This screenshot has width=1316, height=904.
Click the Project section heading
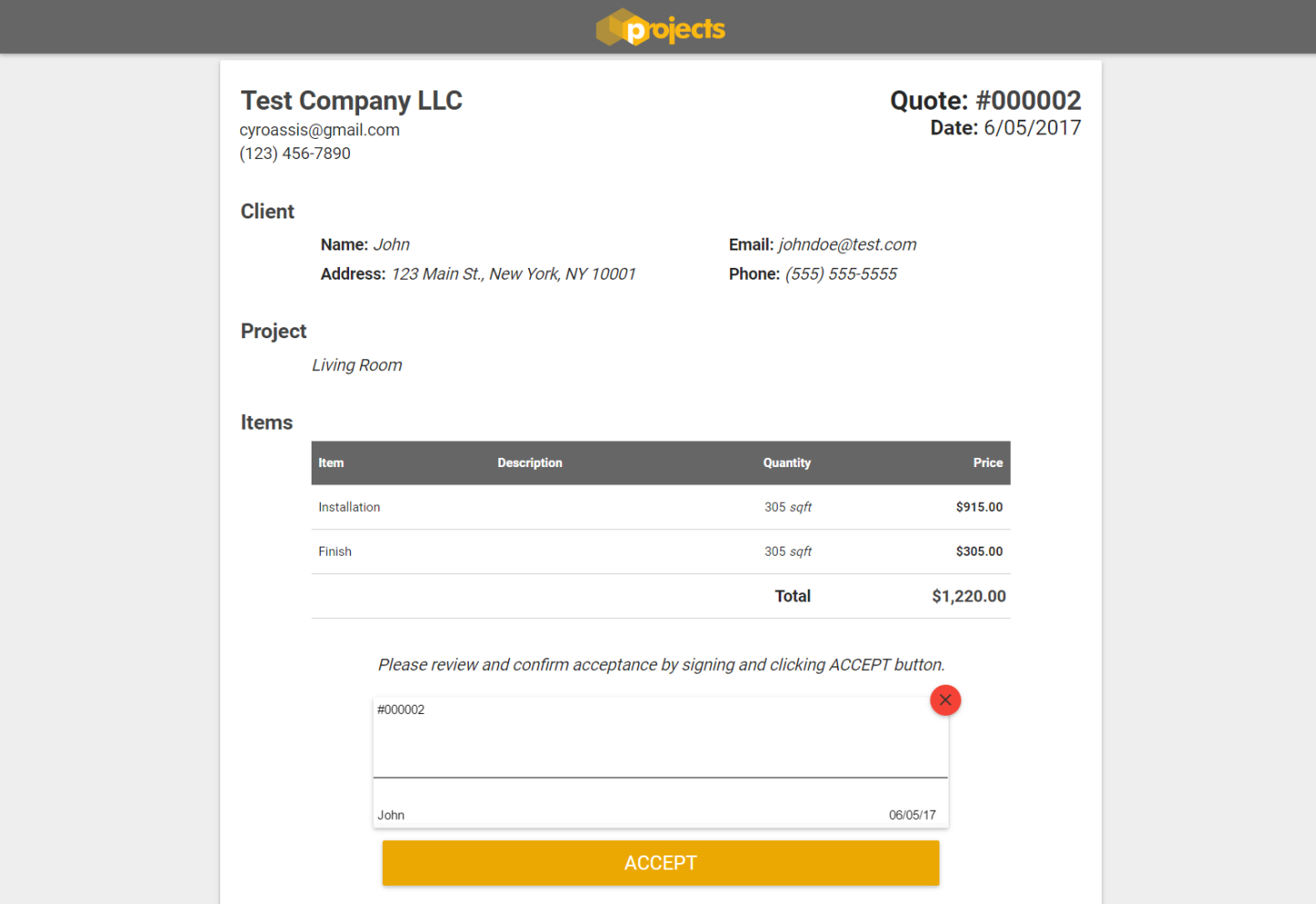click(274, 331)
